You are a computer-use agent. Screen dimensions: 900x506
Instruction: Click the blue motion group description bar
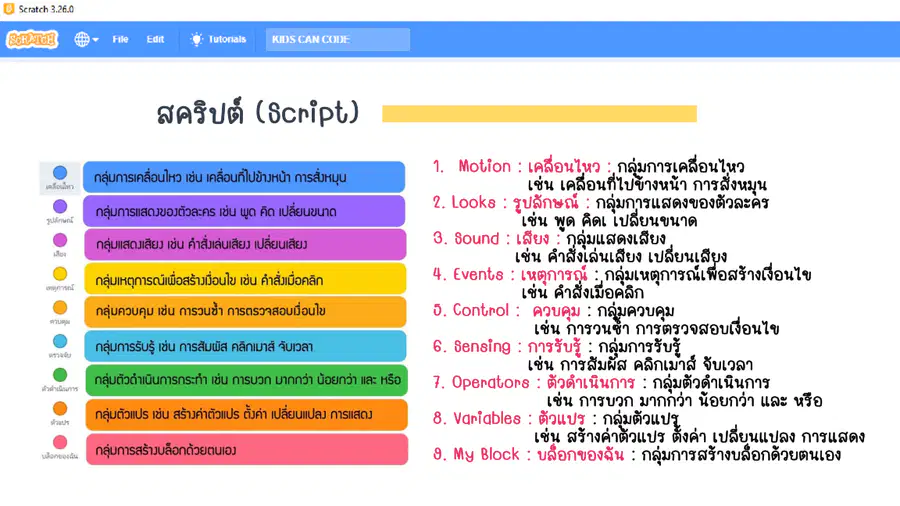point(244,177)
